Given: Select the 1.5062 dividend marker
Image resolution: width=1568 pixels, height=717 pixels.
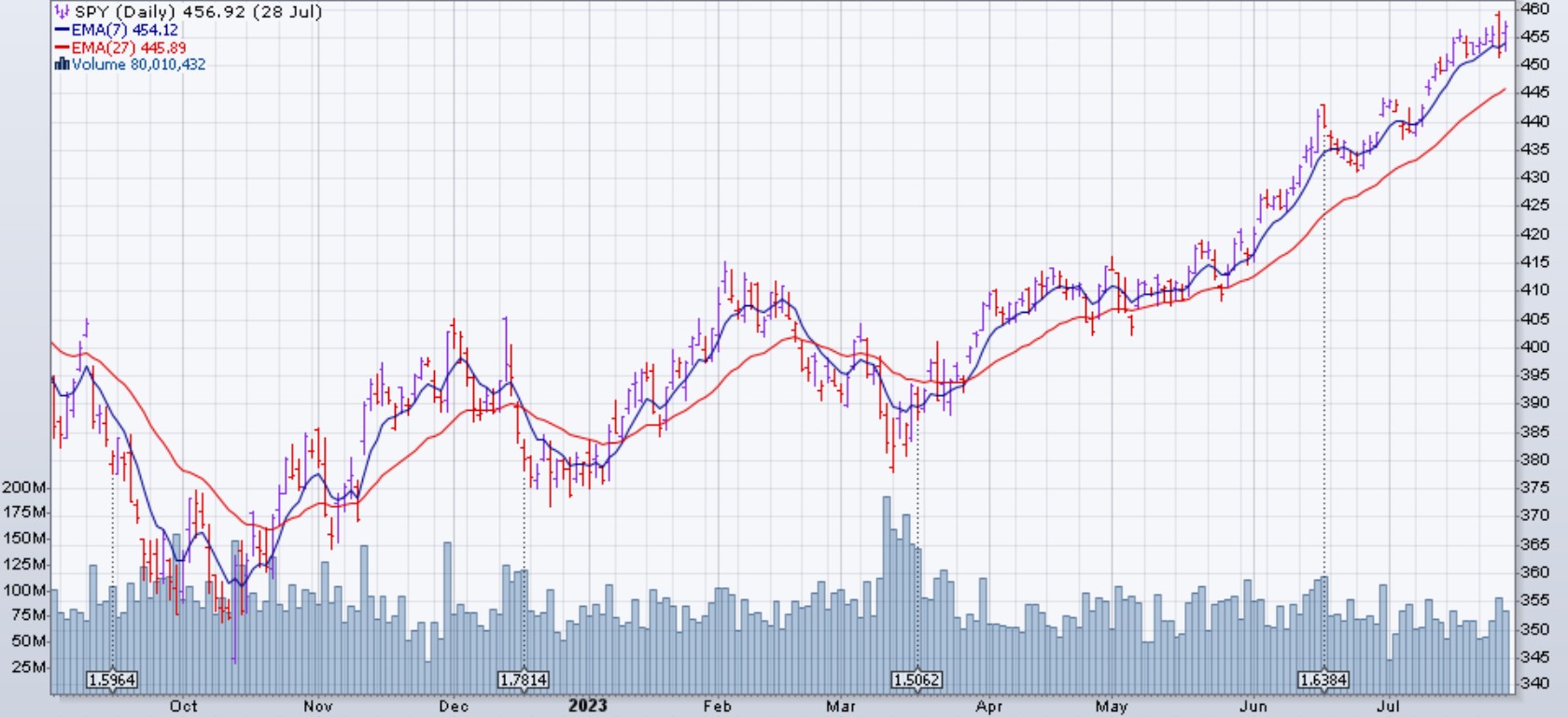Looking at the screenshot, I should [917, 680].
